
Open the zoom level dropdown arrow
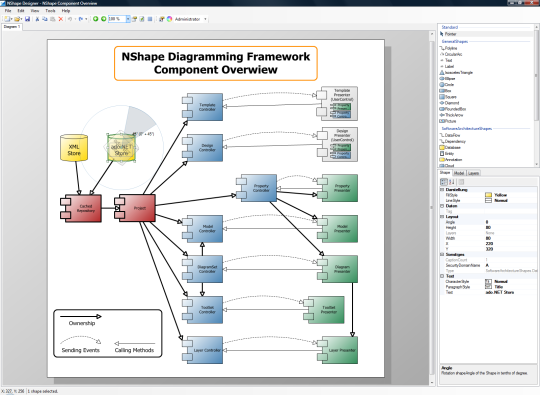coord(128,19)
